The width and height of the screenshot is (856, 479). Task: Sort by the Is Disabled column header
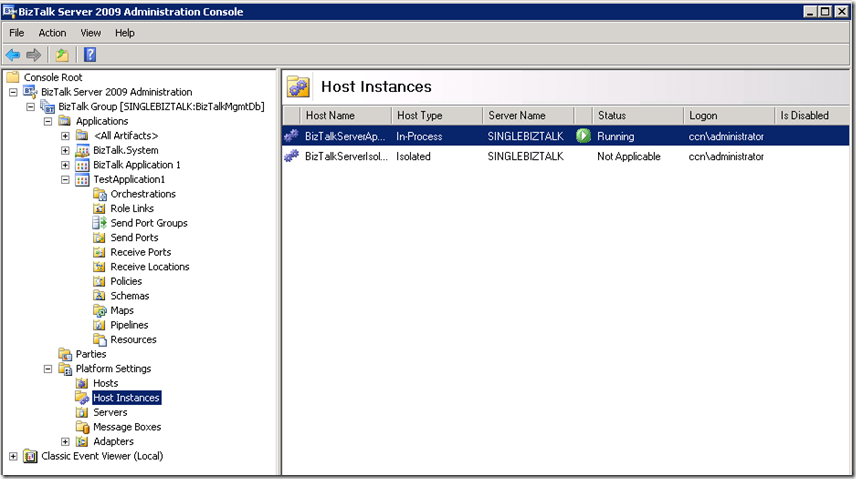pos(812,115)
